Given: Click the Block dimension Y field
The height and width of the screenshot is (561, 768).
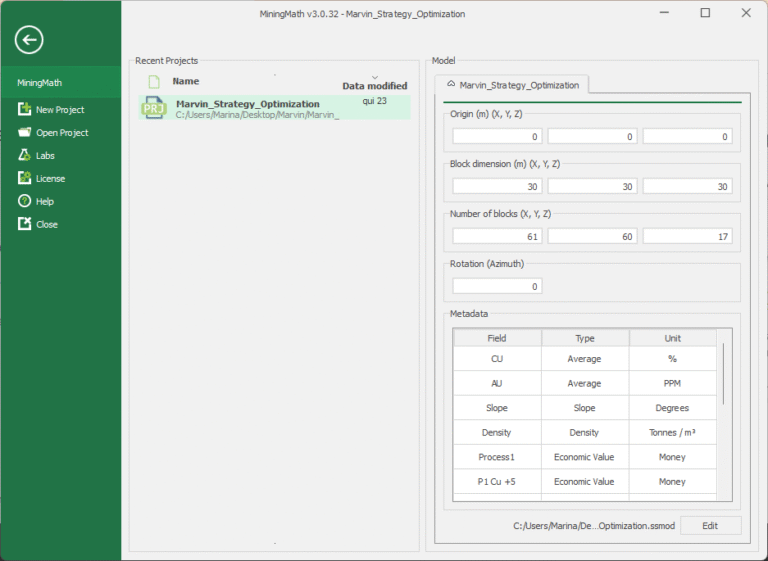Looking at the screenshot, I should pyautogui.click(x=592, y=187).
